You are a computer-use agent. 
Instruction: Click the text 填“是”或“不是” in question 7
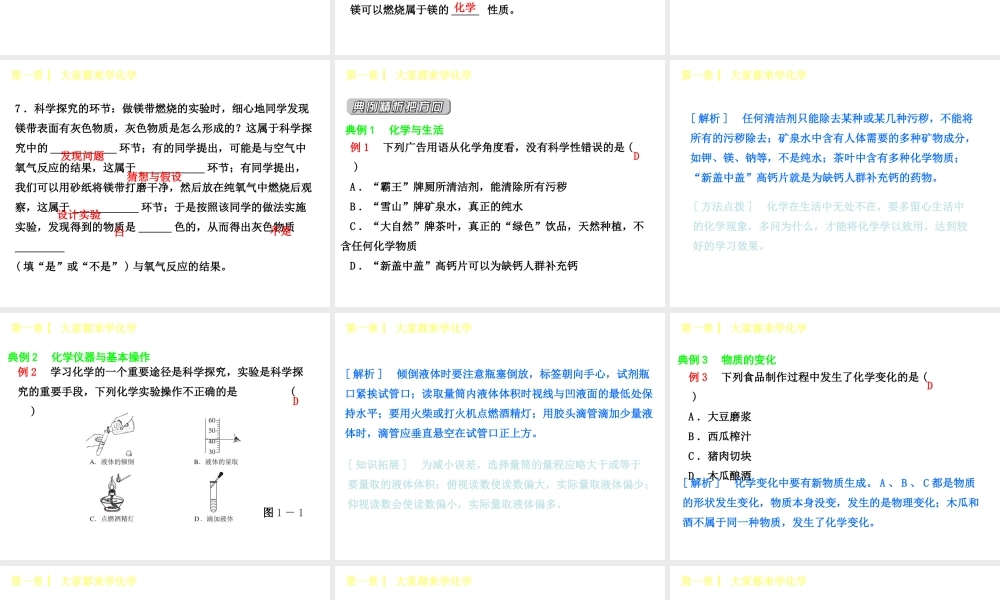tap(73, 267)
